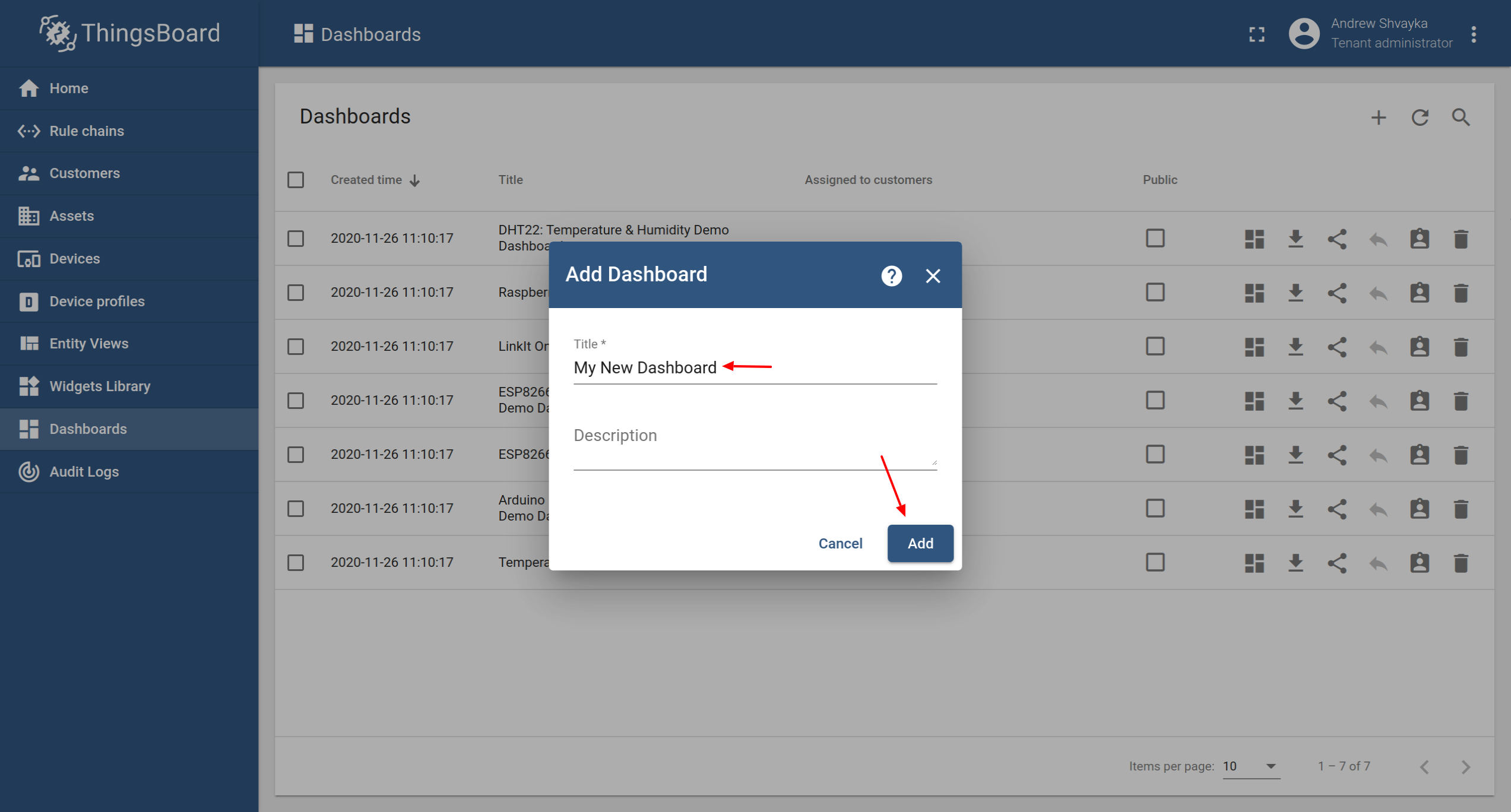Cancel the Add Dashboard dialog

coord(840,543)
